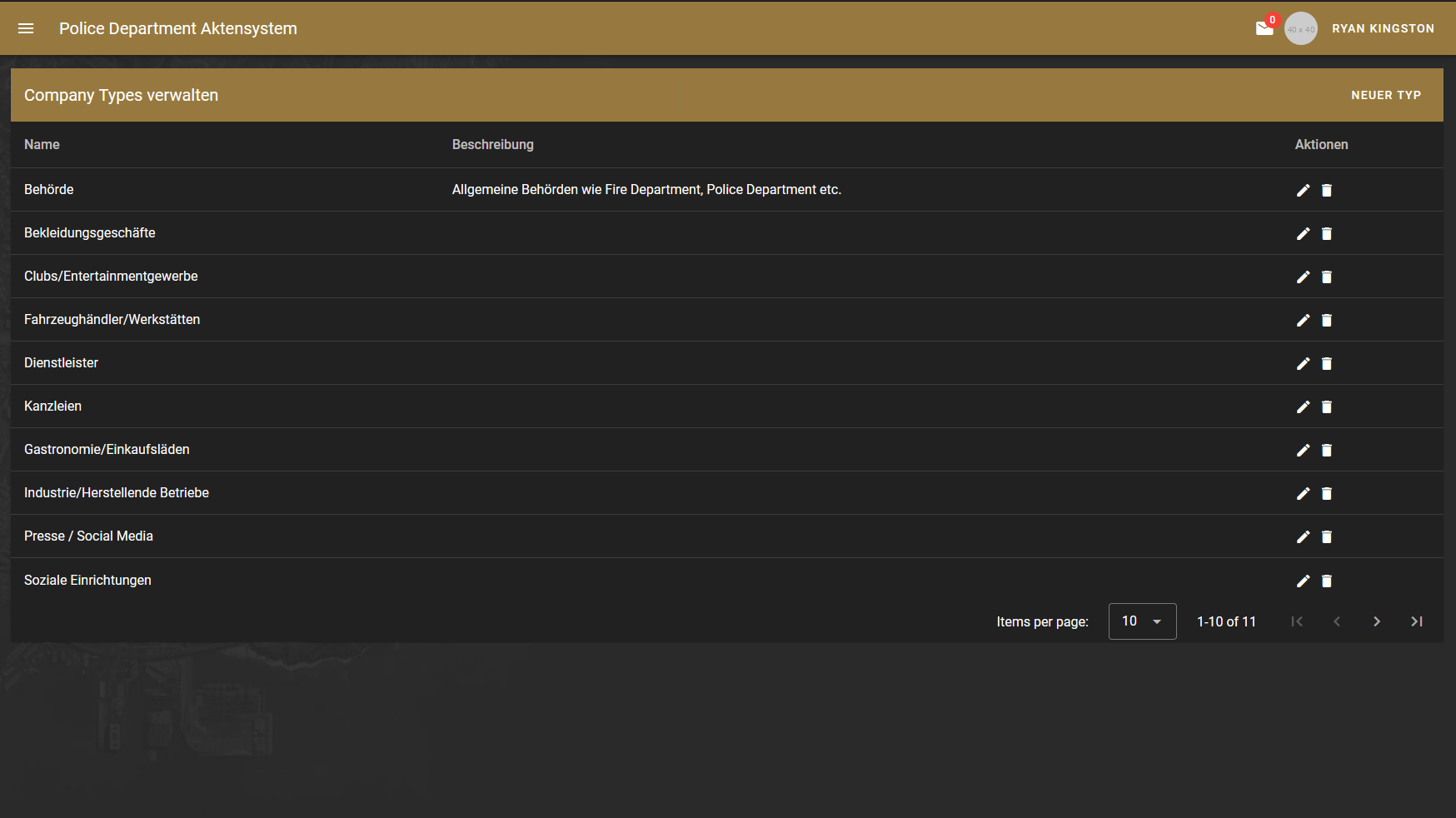Select the Clubs/Entertainmentgewerbe name cell

click(x=111, y=276)
